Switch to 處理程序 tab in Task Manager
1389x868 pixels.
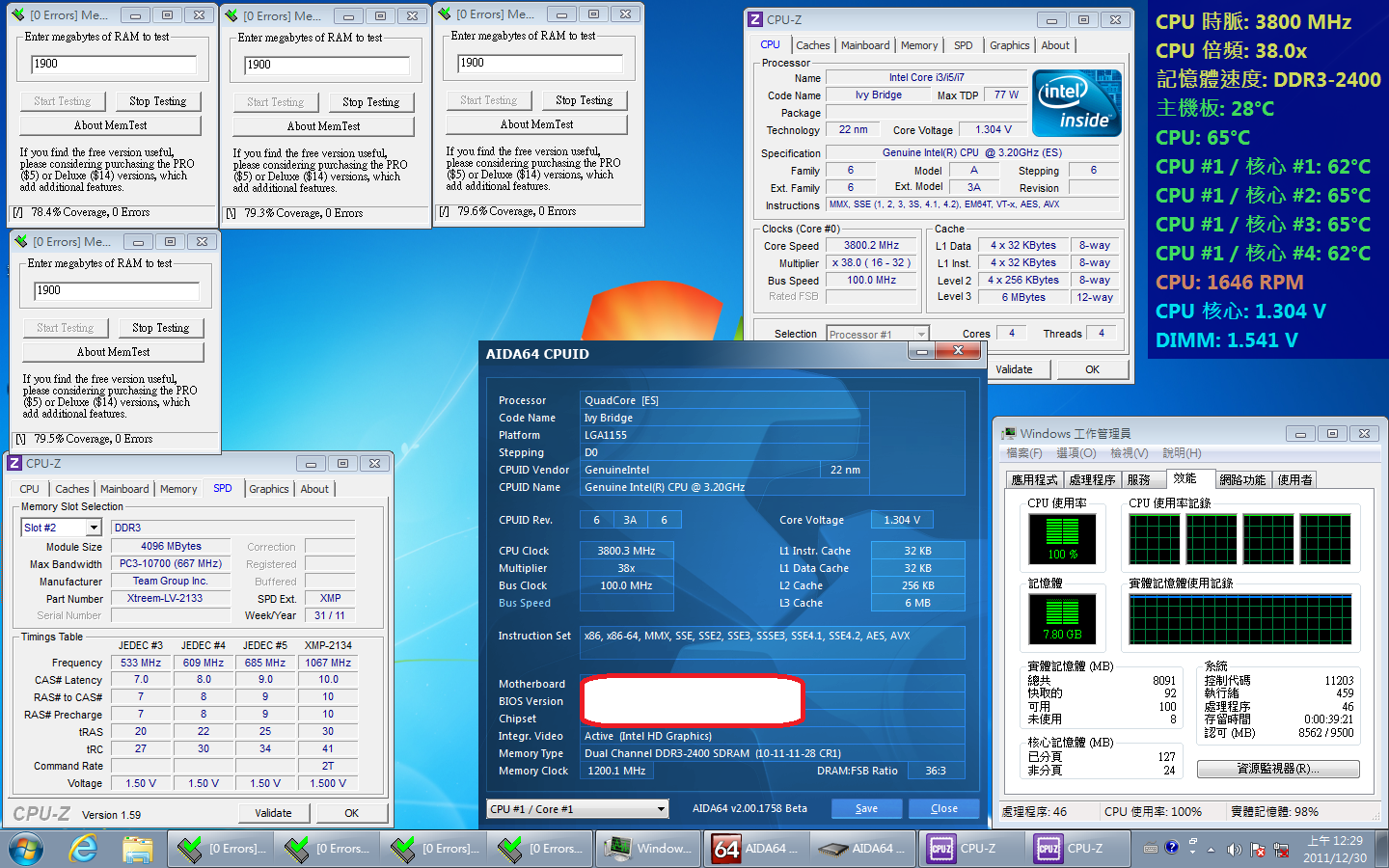point(1092,479)
